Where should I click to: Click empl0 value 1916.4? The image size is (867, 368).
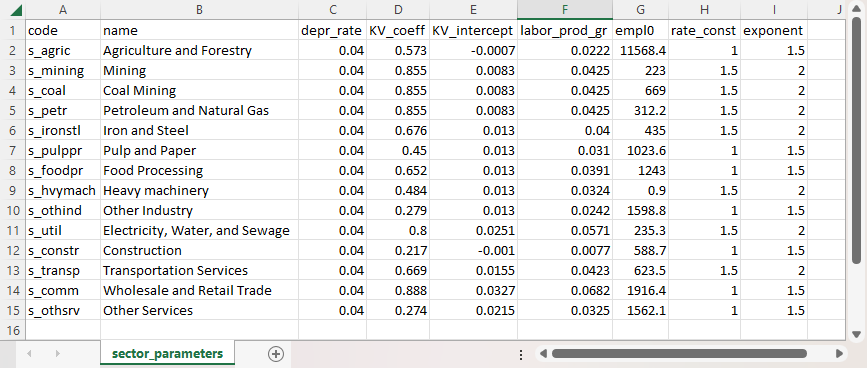640,290
